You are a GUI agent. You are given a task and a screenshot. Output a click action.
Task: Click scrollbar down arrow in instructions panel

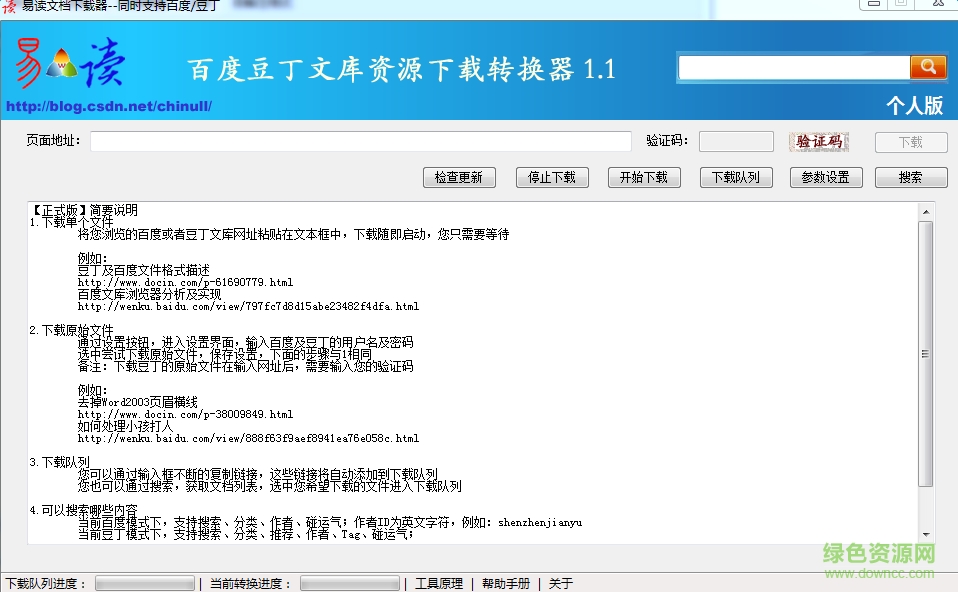click(926, 535)
